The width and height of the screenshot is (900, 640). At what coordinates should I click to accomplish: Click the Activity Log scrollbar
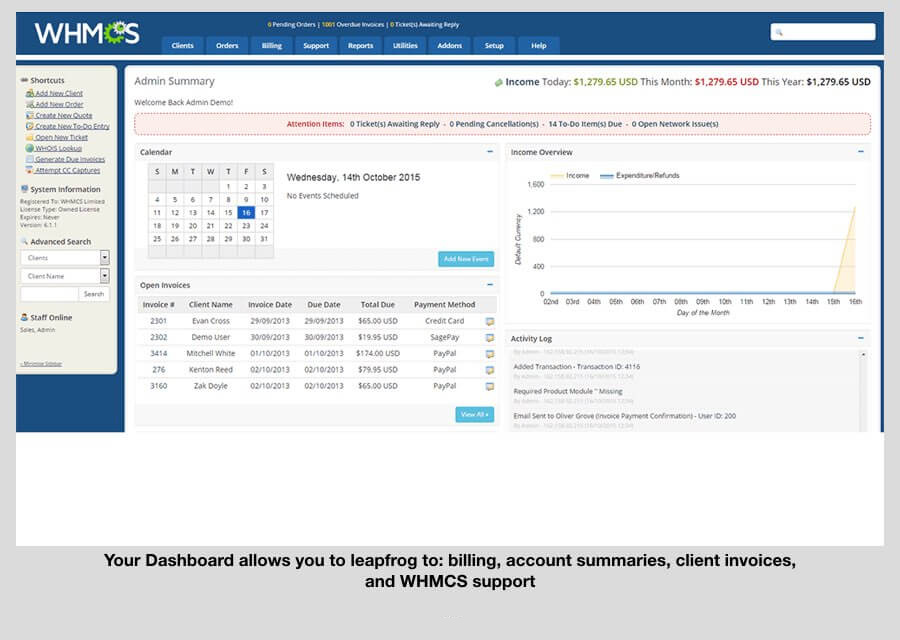point(863,391)
